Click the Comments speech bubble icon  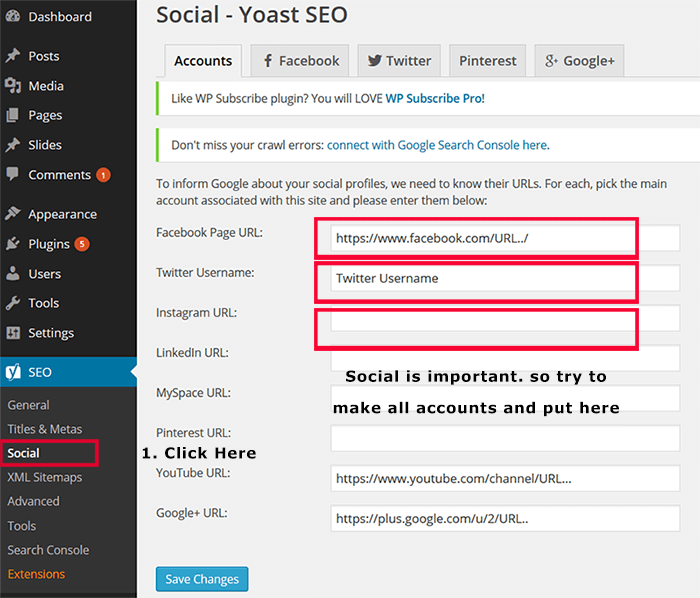pos(13,174)
